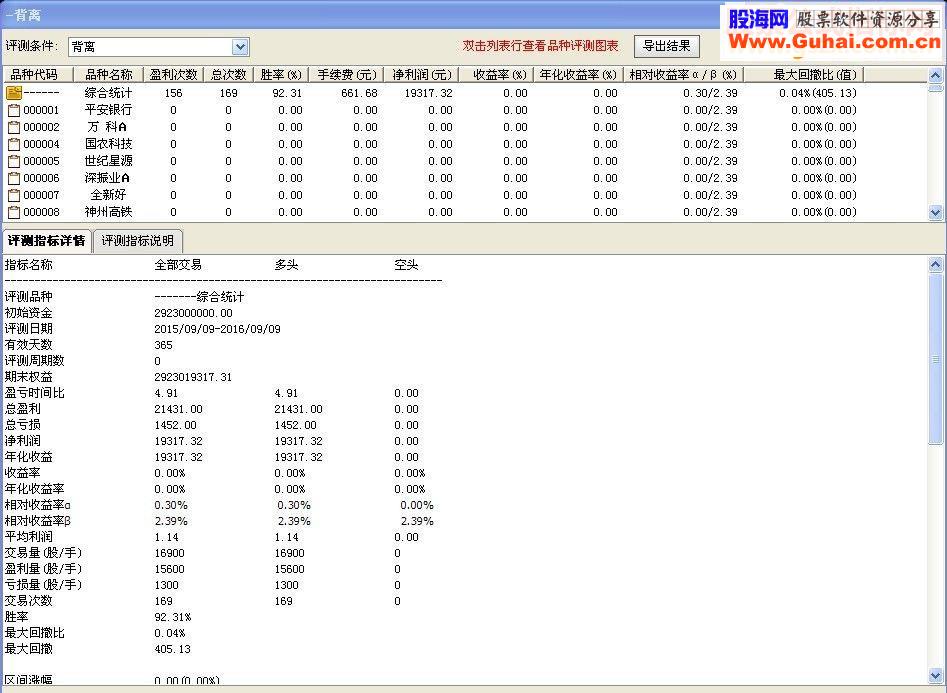Switch to the 评测指标说明 tab
The image size is (947, 693).
point(138,240)
